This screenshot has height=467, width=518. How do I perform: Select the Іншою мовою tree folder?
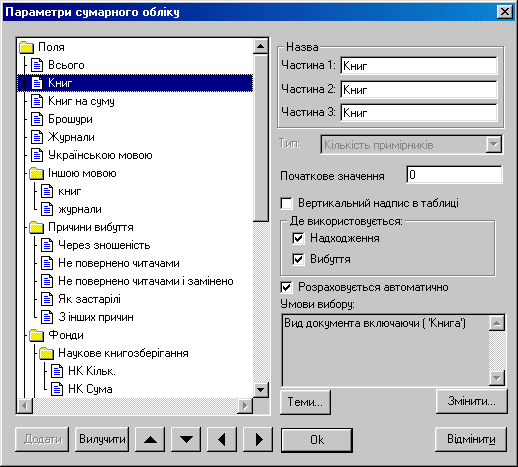[x=82, y=173]
